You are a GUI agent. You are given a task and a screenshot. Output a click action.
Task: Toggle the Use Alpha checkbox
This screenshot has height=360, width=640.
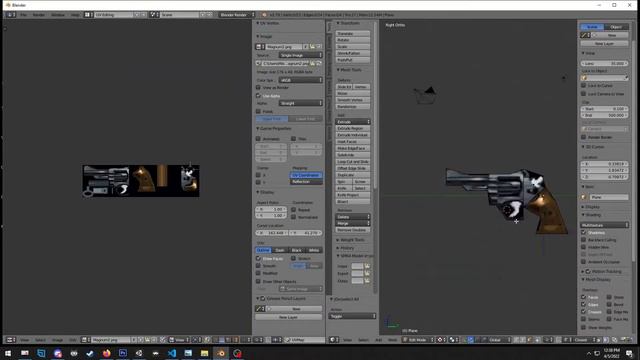click(x=258, y=96)
